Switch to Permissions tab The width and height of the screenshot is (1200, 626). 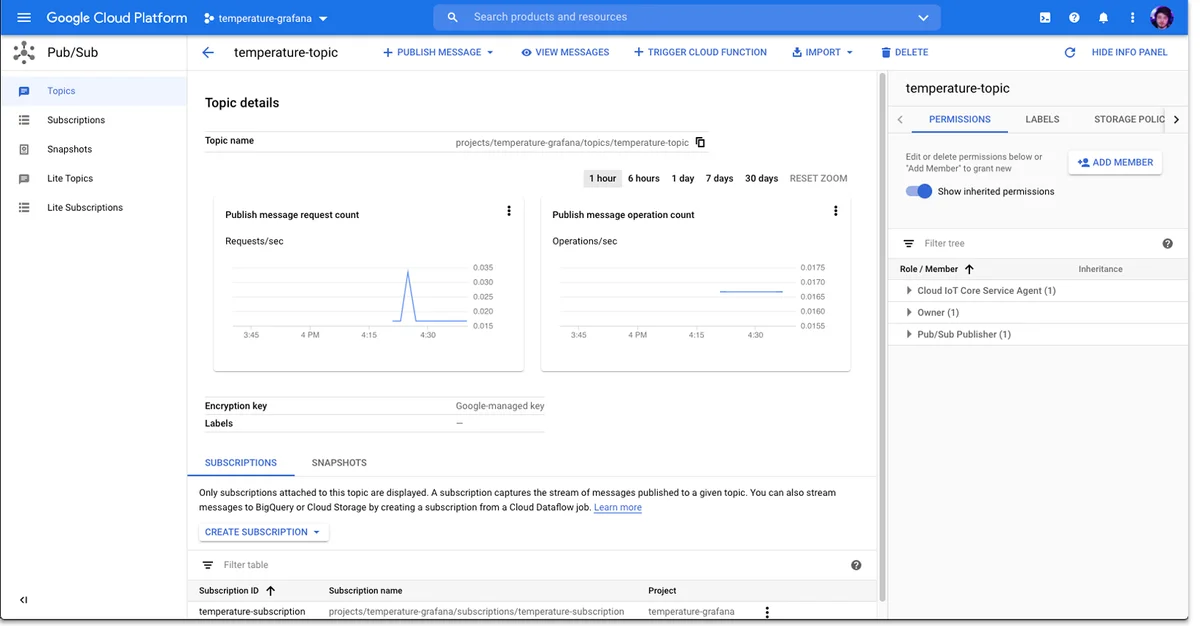[959, 119]
